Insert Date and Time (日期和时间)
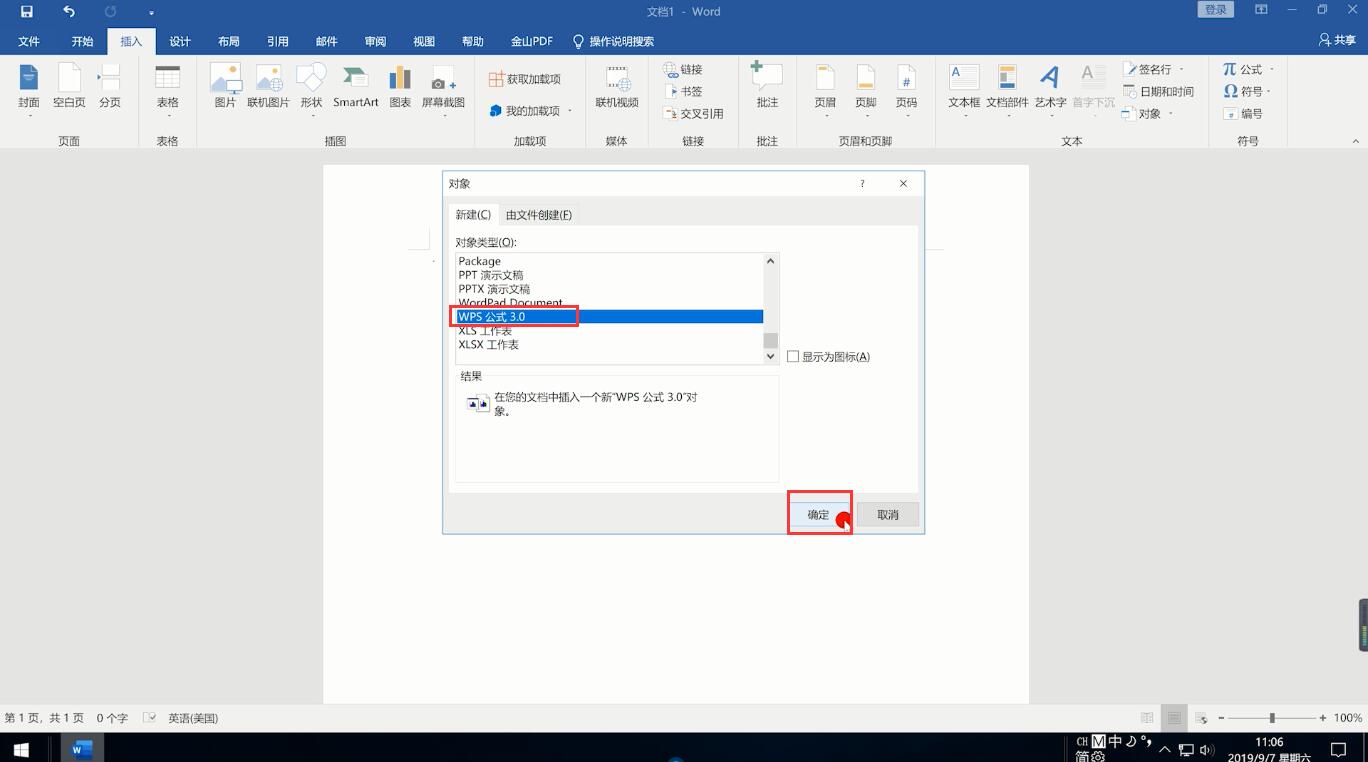 1159,91
